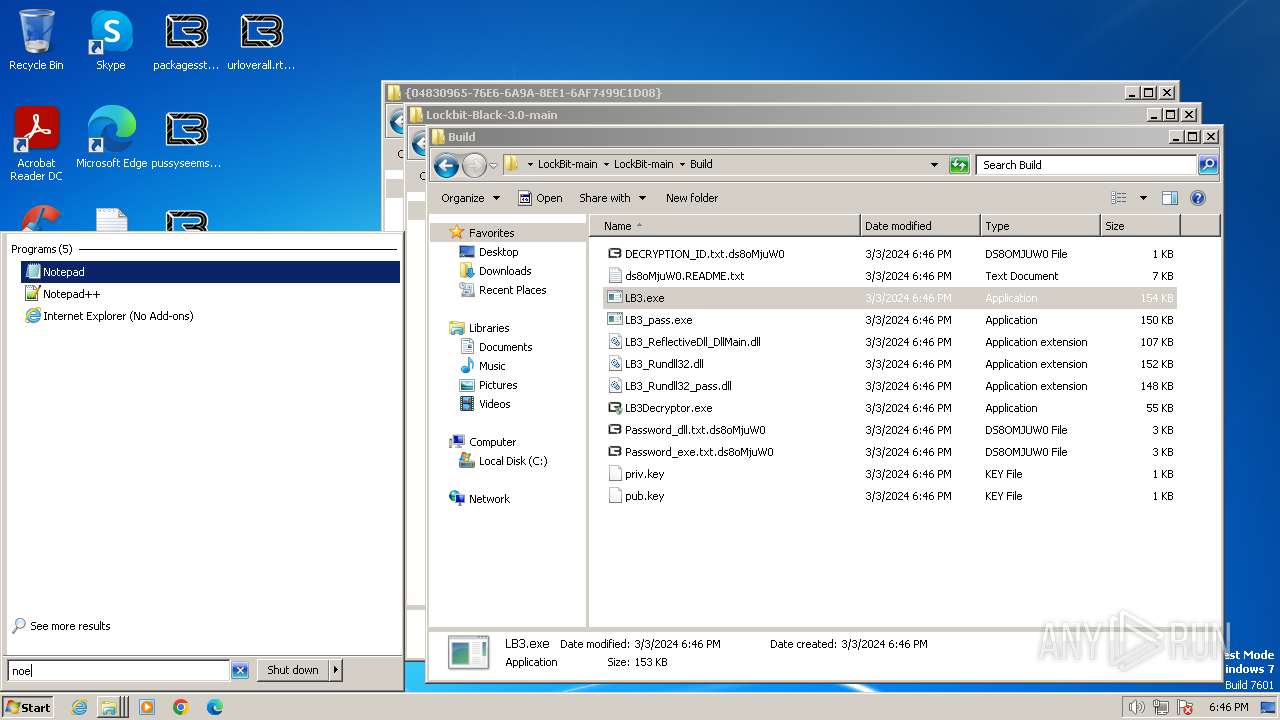Select ds8oMjuW0.README.txt file
Viewport: 1280px width, 720px height.
[x=684, y=276]
